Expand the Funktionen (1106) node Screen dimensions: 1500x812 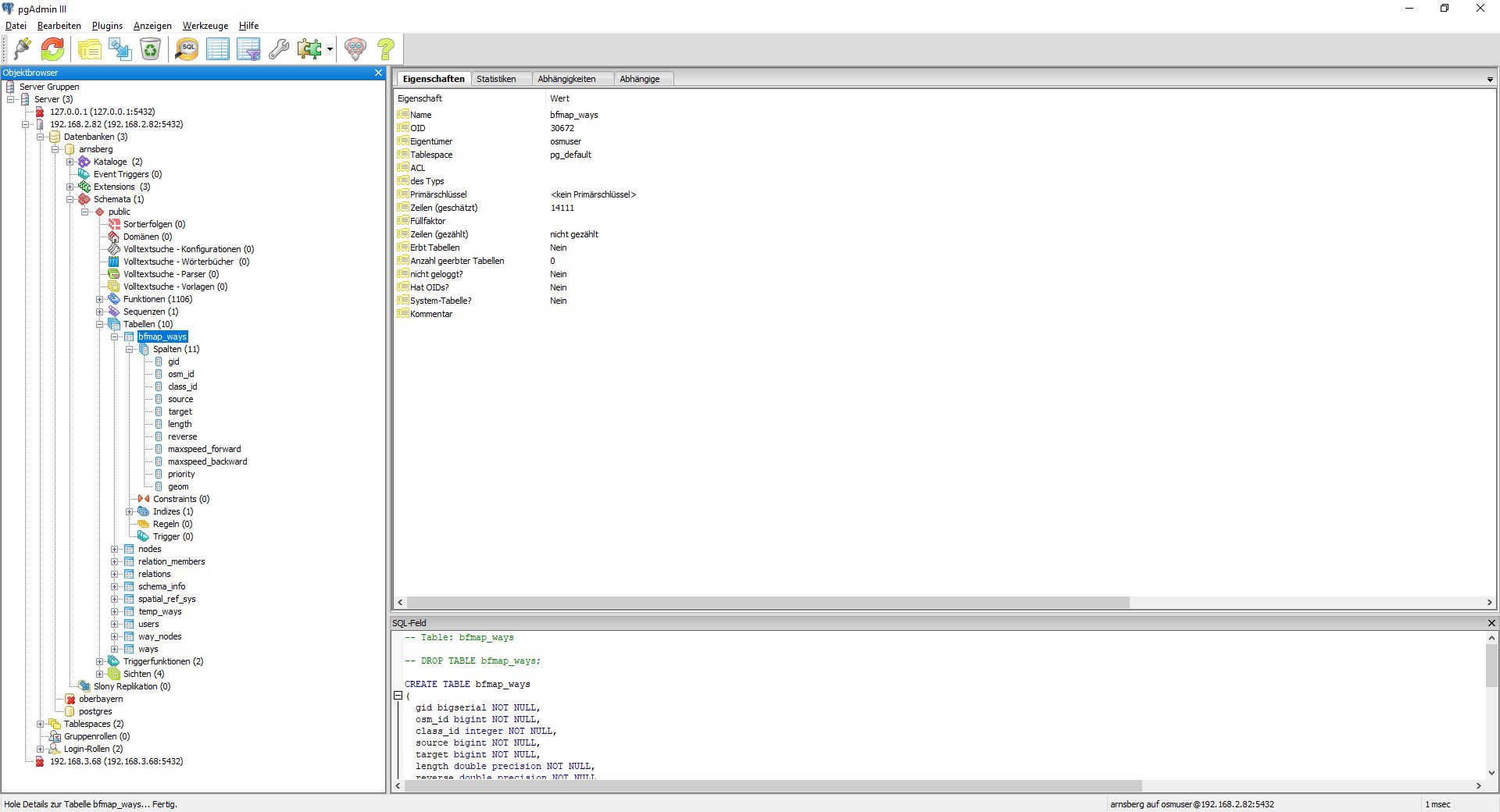(x=100, y=299)
